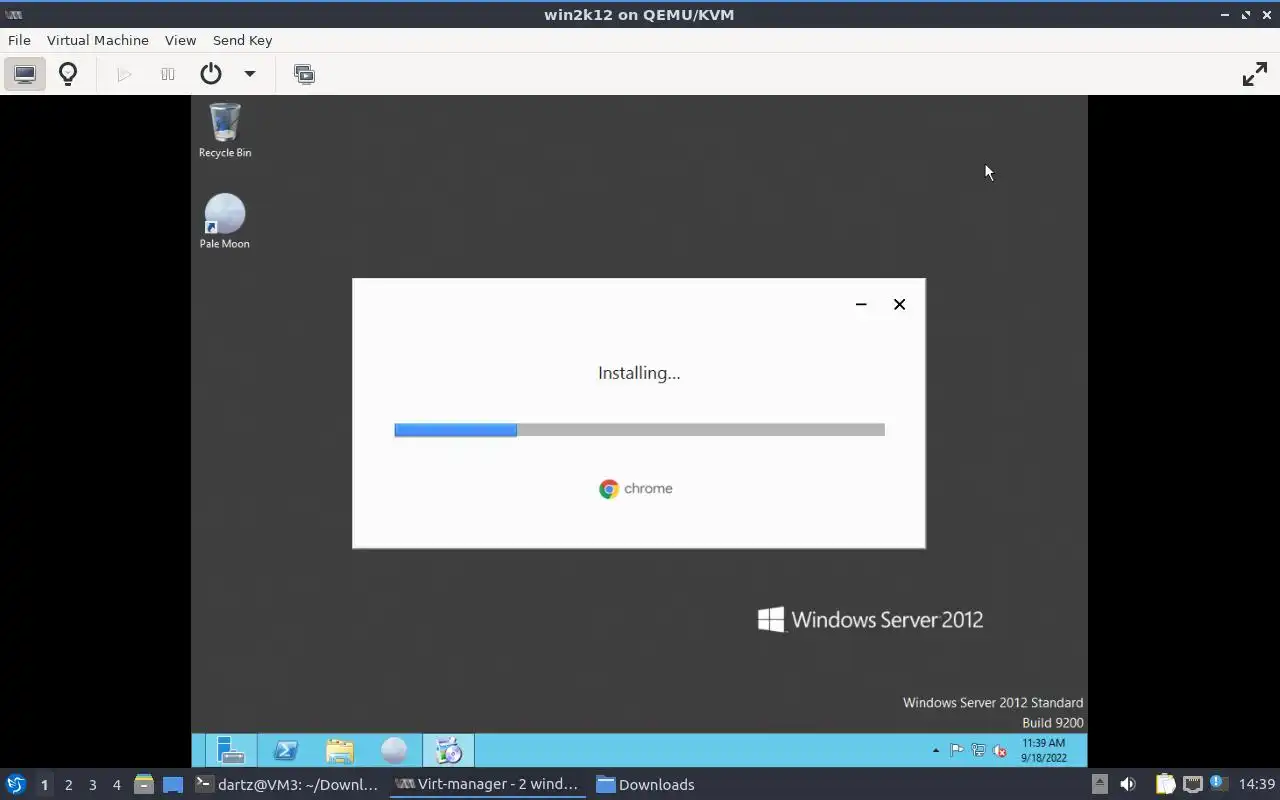The width and height of the screenshot is (1280, 800).
Task: Switch to workspace 3
Action: tap(92, 785)
